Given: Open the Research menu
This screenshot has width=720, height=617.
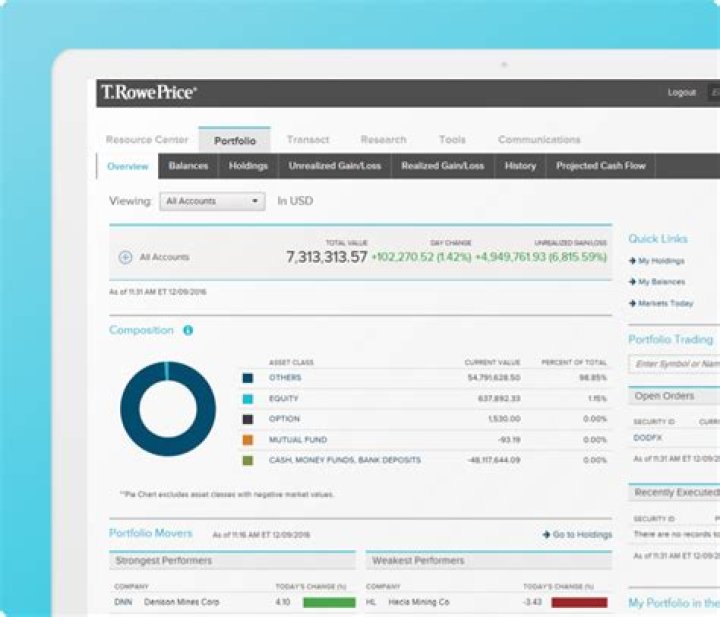Looking at the screenshot, I should [383, 140].
